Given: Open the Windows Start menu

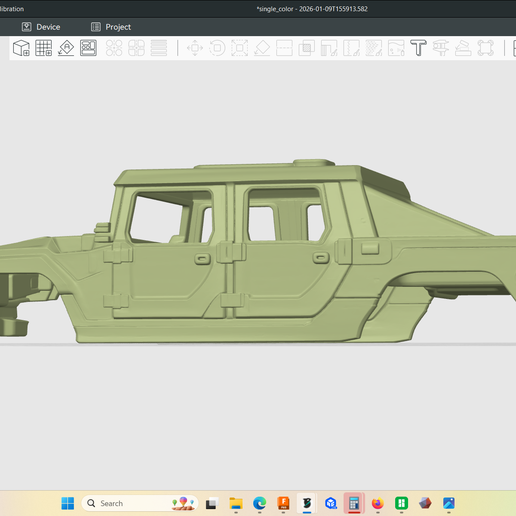Looking at the screenshot, I should pyautogui.click(x=68, y=503).
